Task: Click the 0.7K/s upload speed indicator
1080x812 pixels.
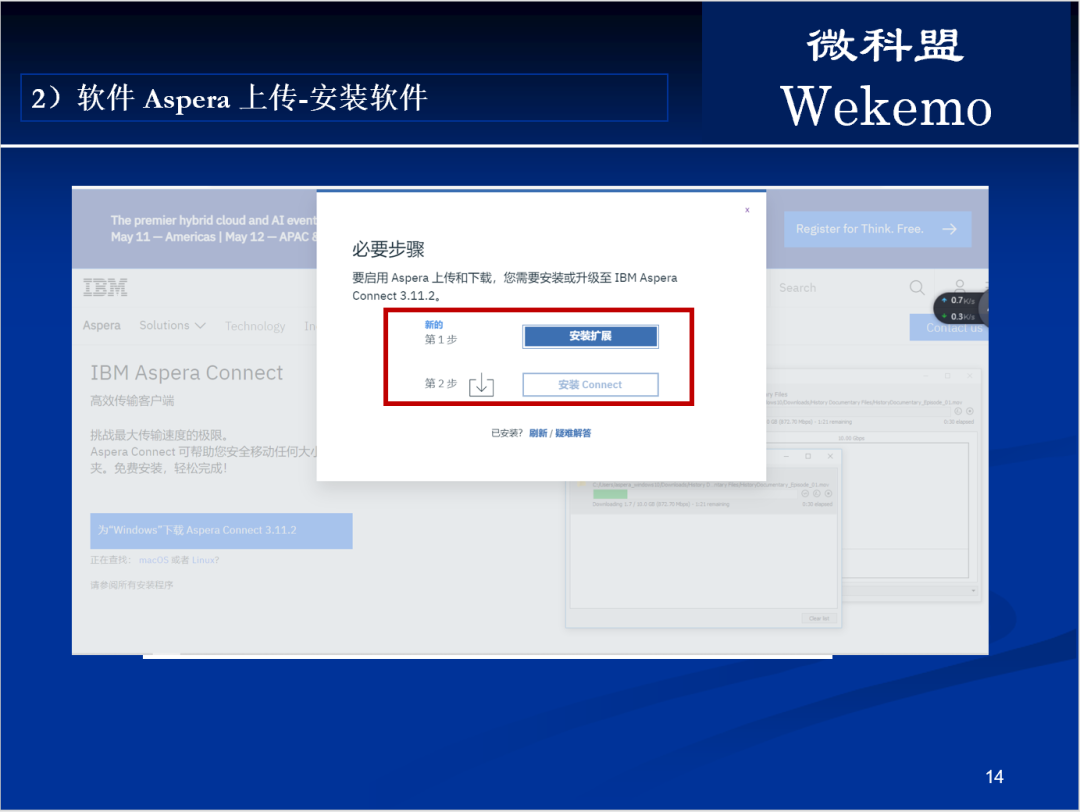Action: click(x=959, y=300)
